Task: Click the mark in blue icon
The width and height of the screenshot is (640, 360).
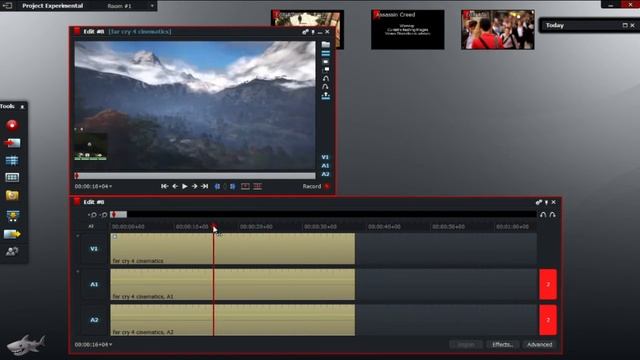Action: 217,187
